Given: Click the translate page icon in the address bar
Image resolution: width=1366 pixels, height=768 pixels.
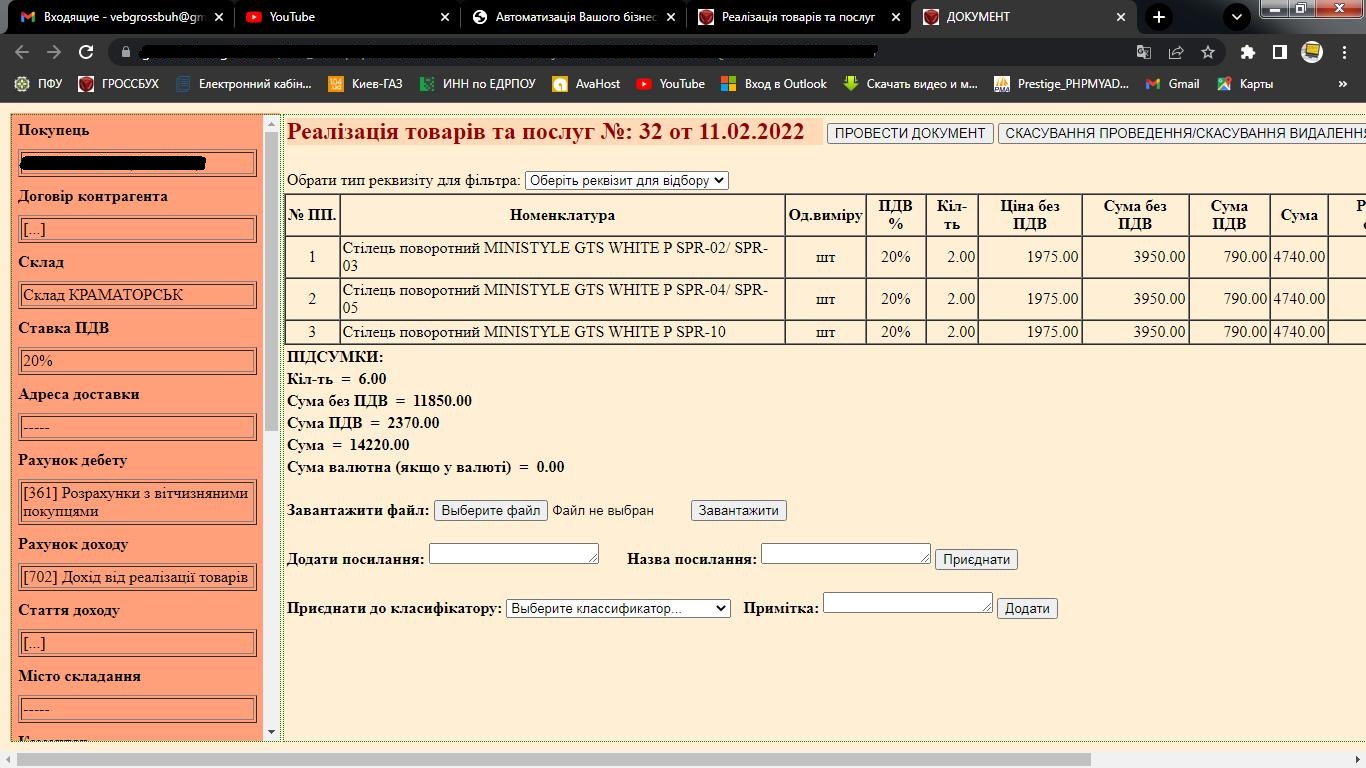Looking at the screenshot, I should click(x=1144, y=52).
